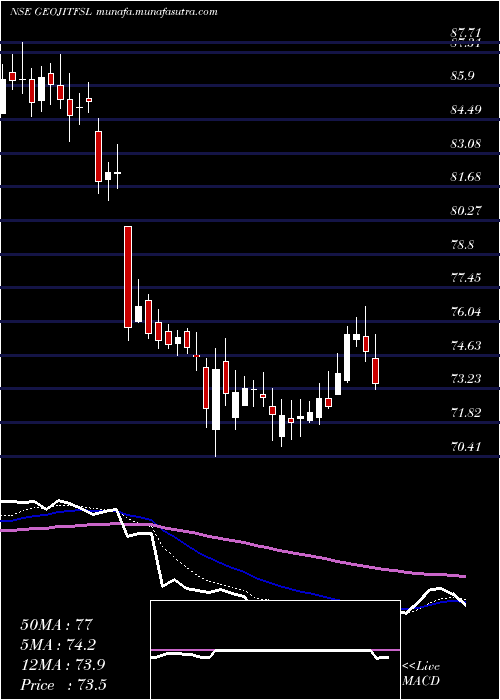Click the 5MA : 74.2 value
Screen dimensions: 500x700
pos(58,645)
